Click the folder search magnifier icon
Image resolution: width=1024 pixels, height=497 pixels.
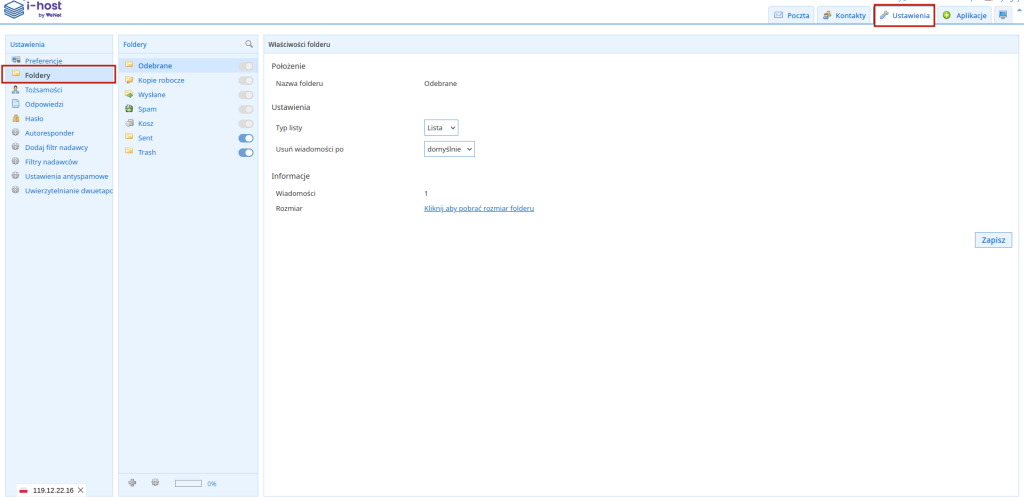tap(249, 45)
